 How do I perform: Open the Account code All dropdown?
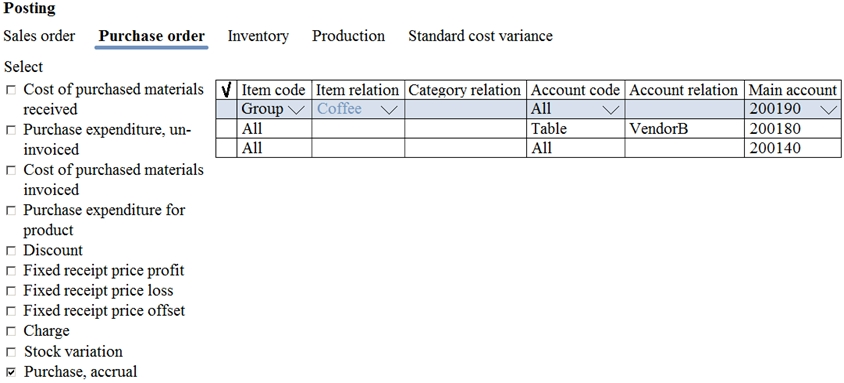610,110
